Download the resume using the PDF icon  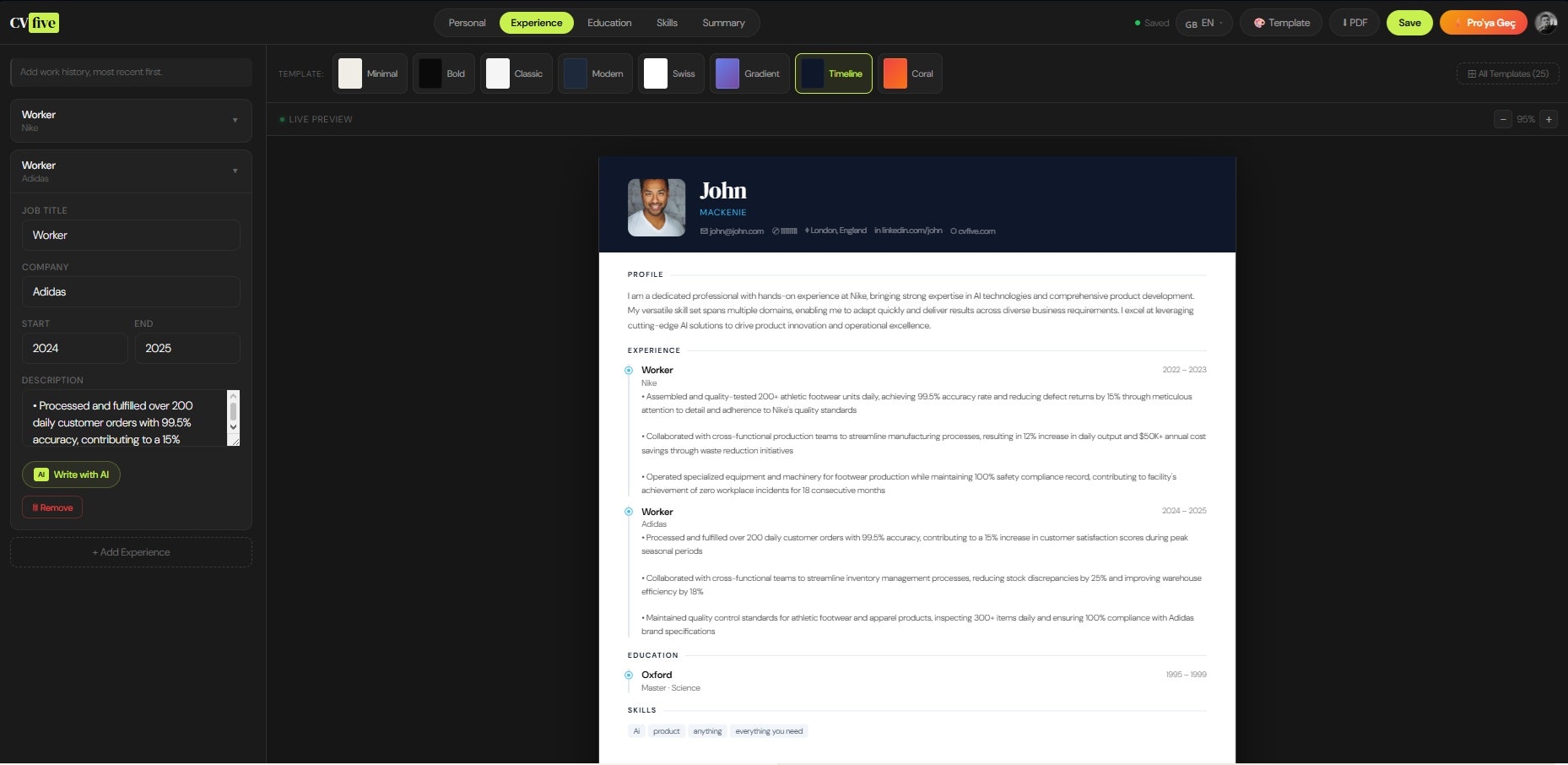1345,22
